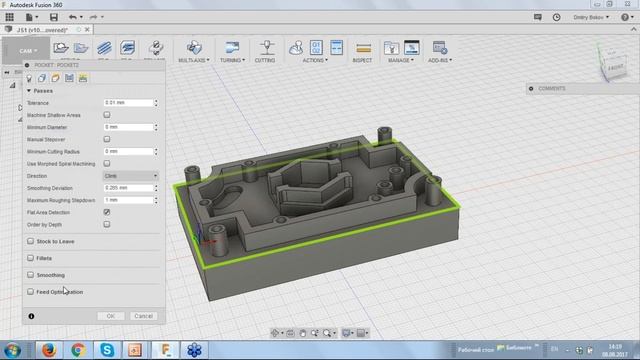This screenshot has height=360, width=640.
Task: Click the info icon at dialog bottom
Action: 31,316
